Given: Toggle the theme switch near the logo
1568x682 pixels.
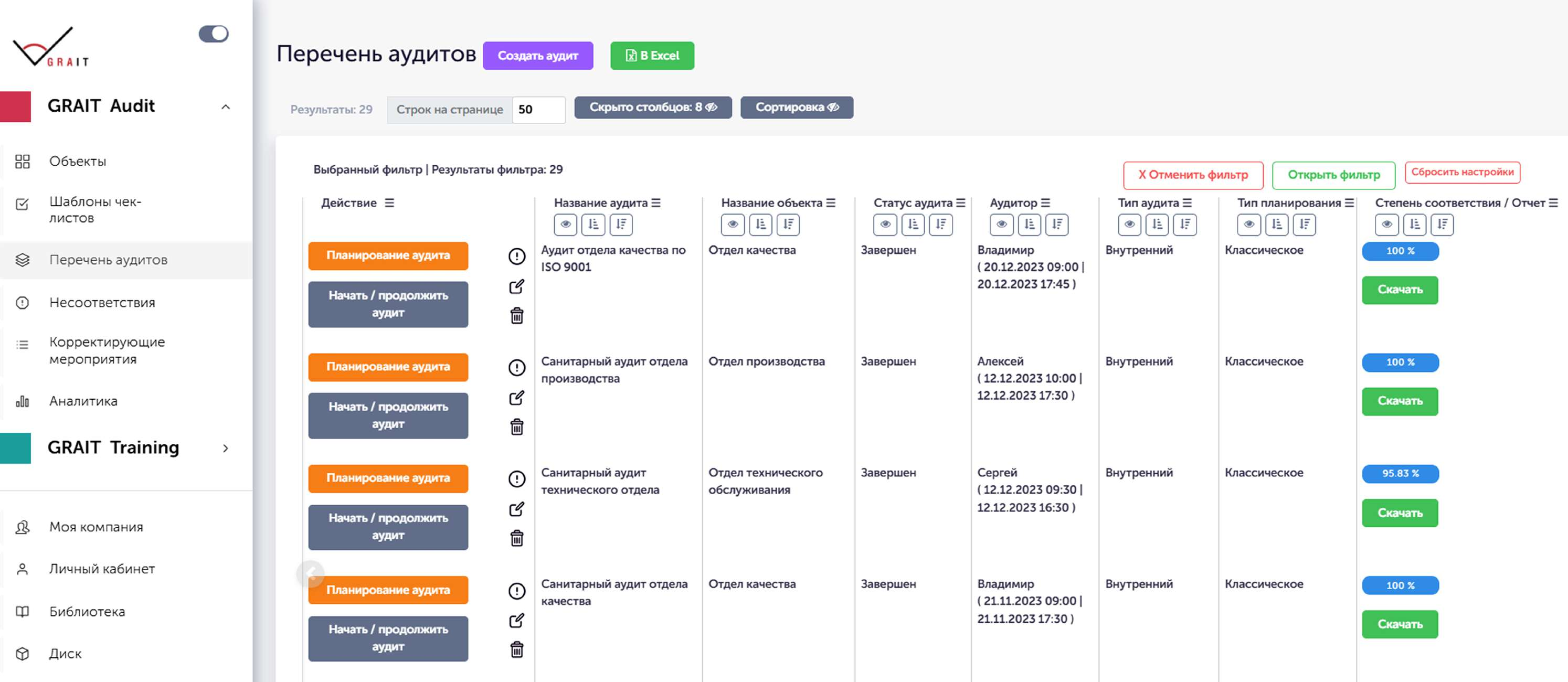Looking at the screenshot, I should pos(214,34).
